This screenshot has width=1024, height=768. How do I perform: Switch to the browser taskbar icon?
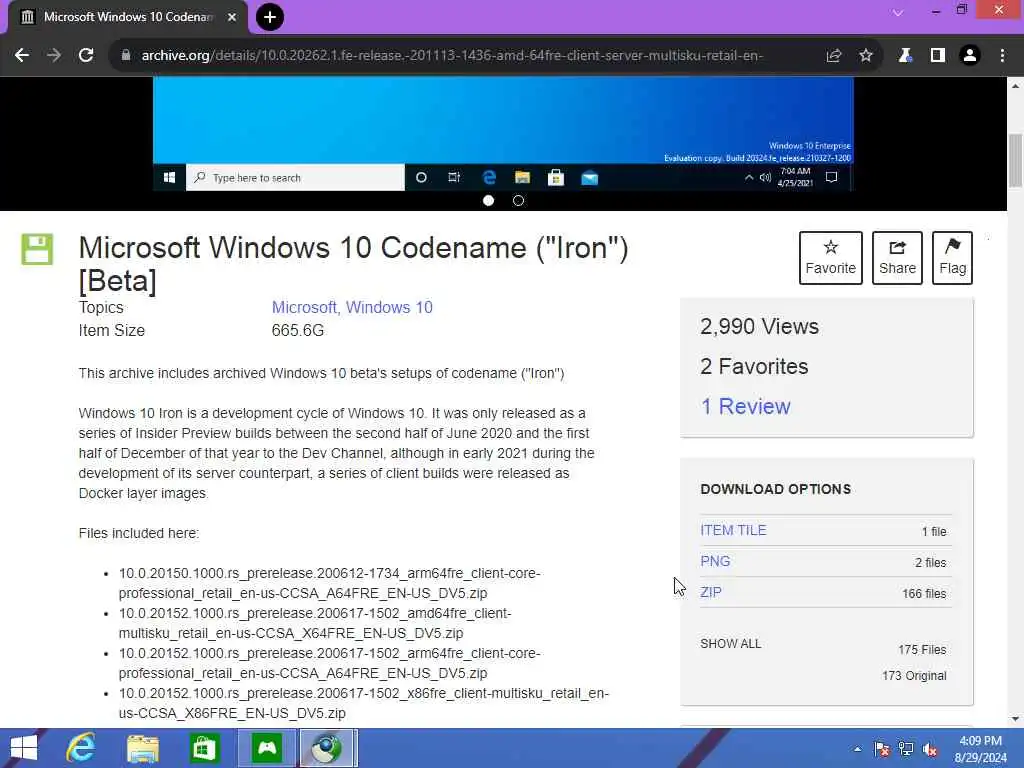pyautogui.click(x=328, y=748)
